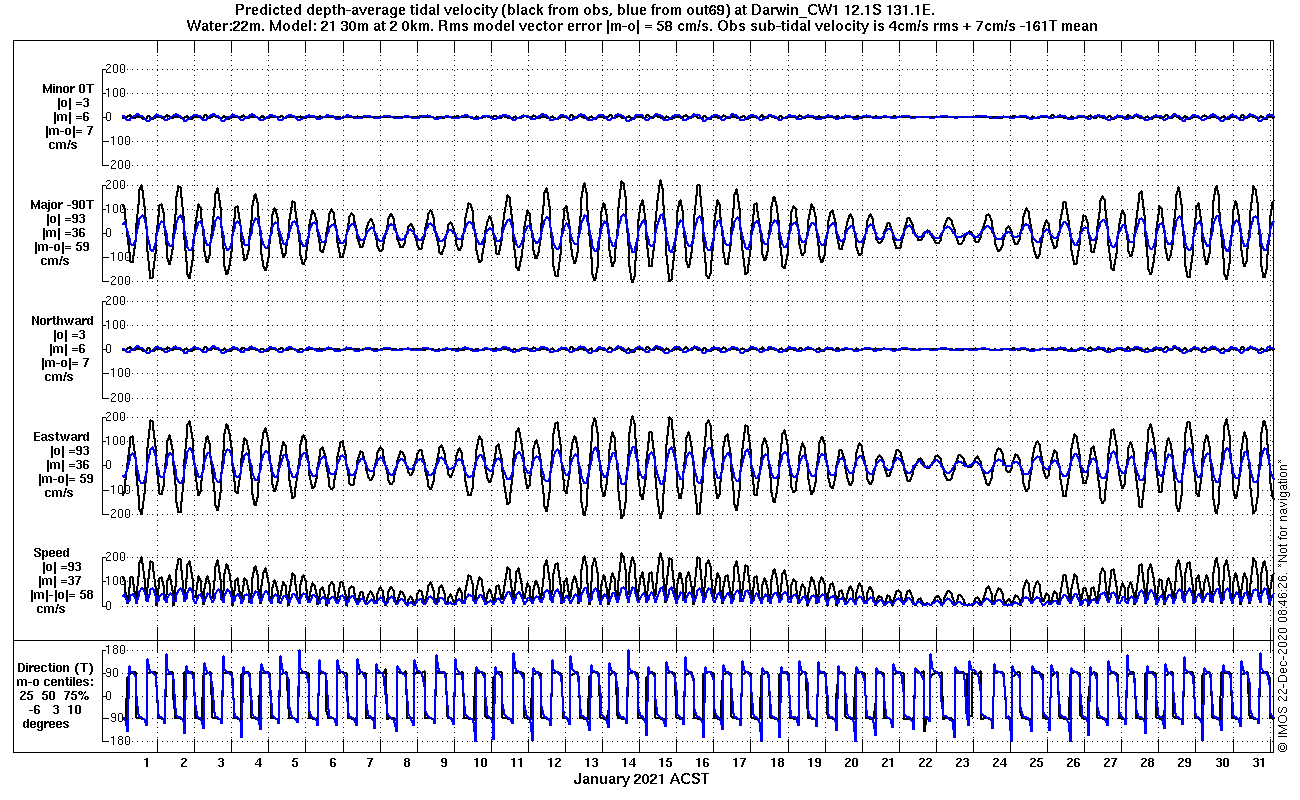Viewport: 1300px width, 800px height.
Task: Click day 5 on the date axis
Action: tap(295, 762)
